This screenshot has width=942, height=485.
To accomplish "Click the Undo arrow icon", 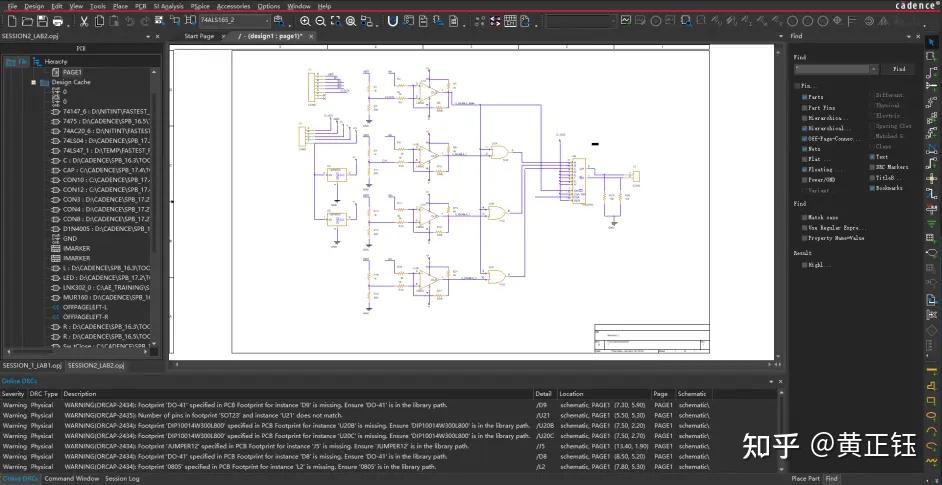I will tap(130, 21).
